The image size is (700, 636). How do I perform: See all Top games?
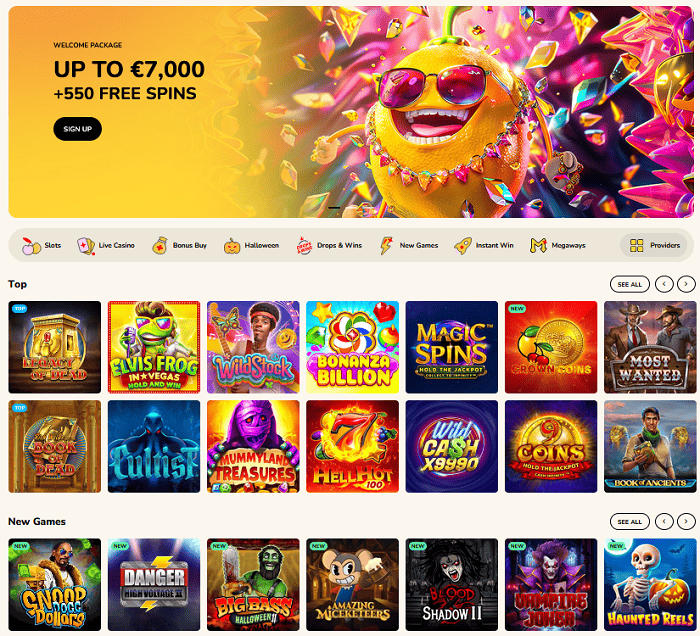coord(629,284)
